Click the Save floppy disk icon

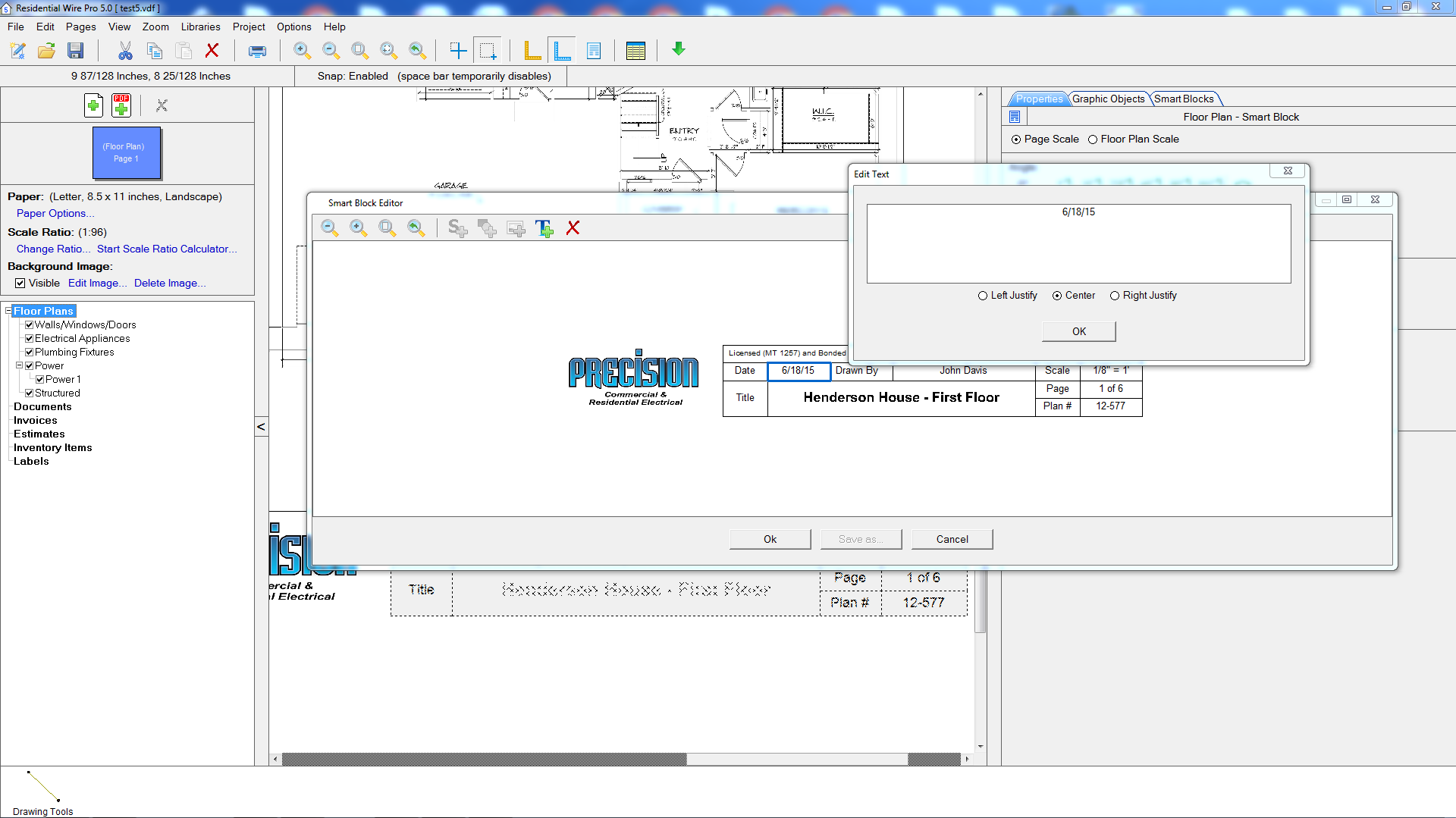coord(75,51)
